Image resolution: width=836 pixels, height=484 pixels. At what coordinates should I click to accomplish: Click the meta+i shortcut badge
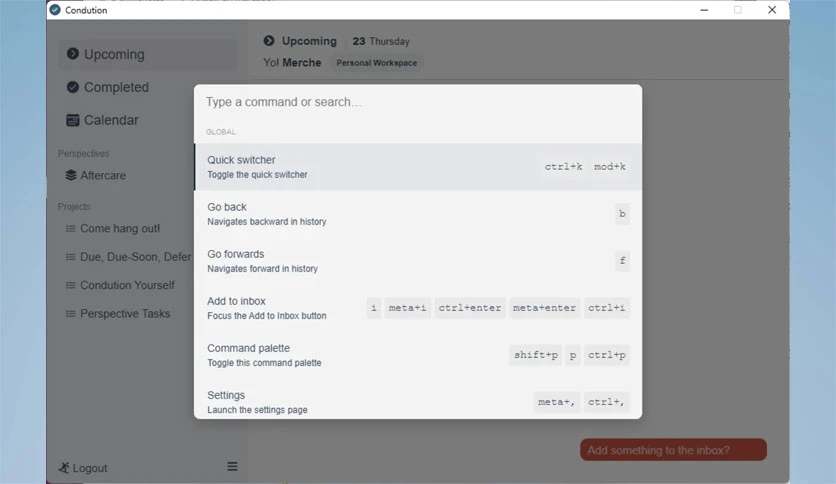(407, 308)
